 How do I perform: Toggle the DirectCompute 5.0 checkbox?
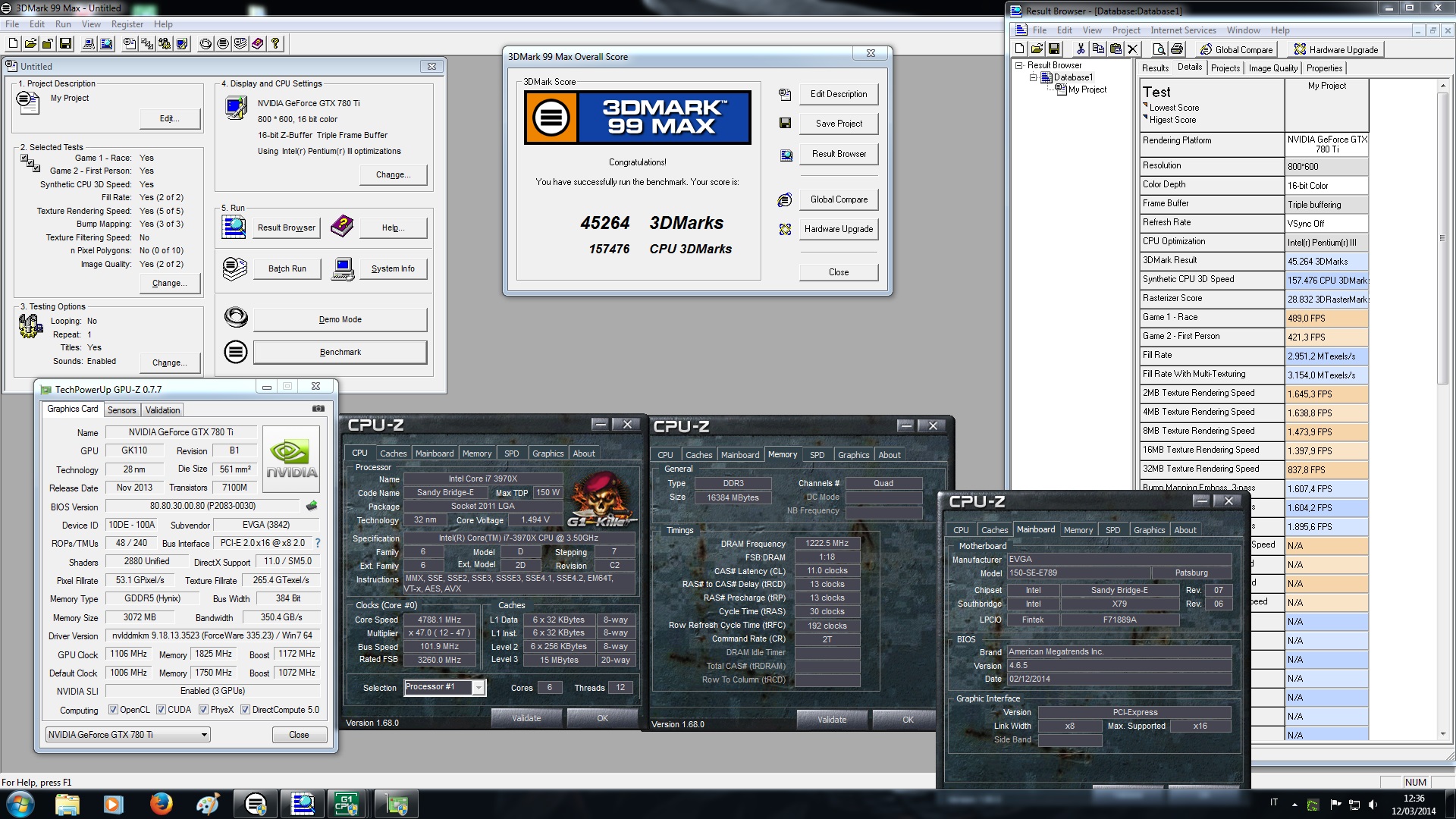coord(245,710)
